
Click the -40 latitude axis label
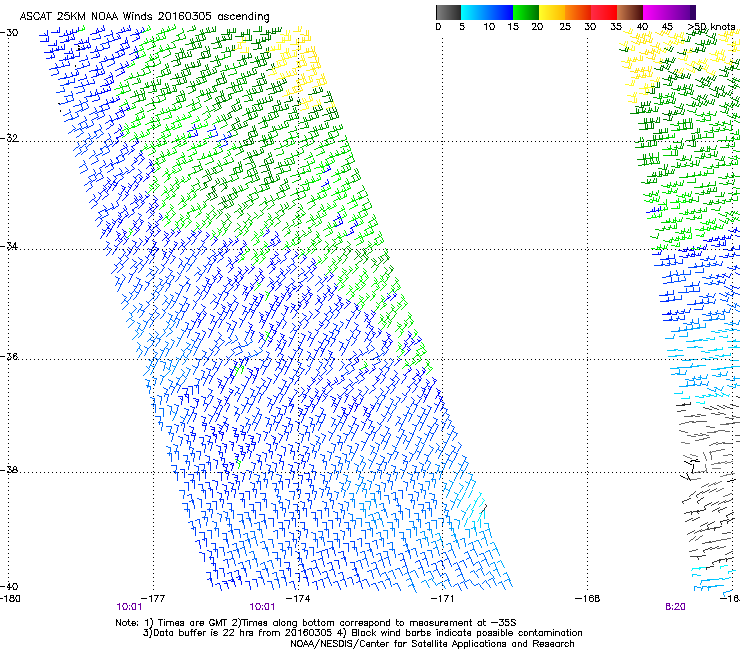click(x=9, y=586)
